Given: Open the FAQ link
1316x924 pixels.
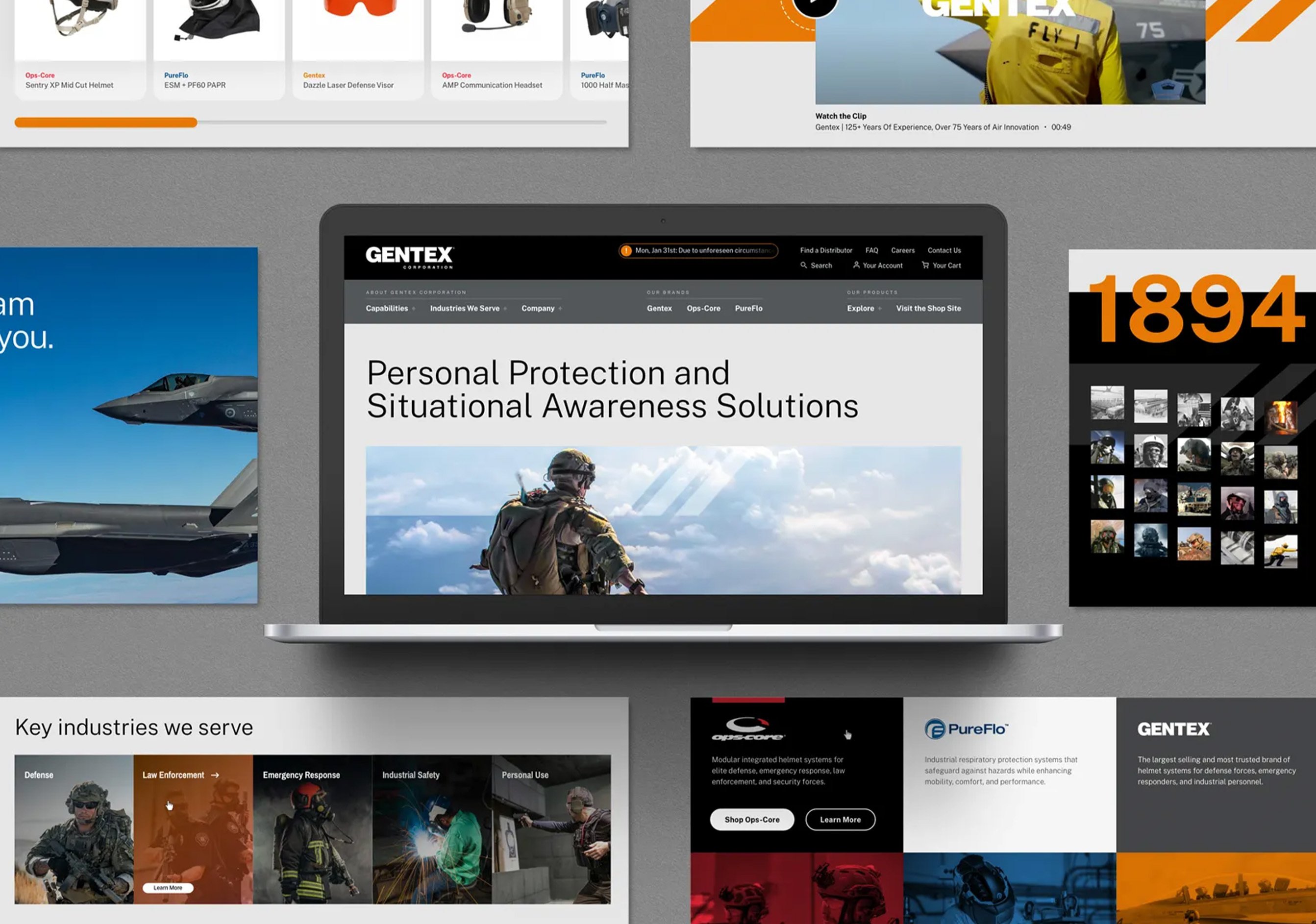Looking at the screenshot, I should [x=871, y=250].
